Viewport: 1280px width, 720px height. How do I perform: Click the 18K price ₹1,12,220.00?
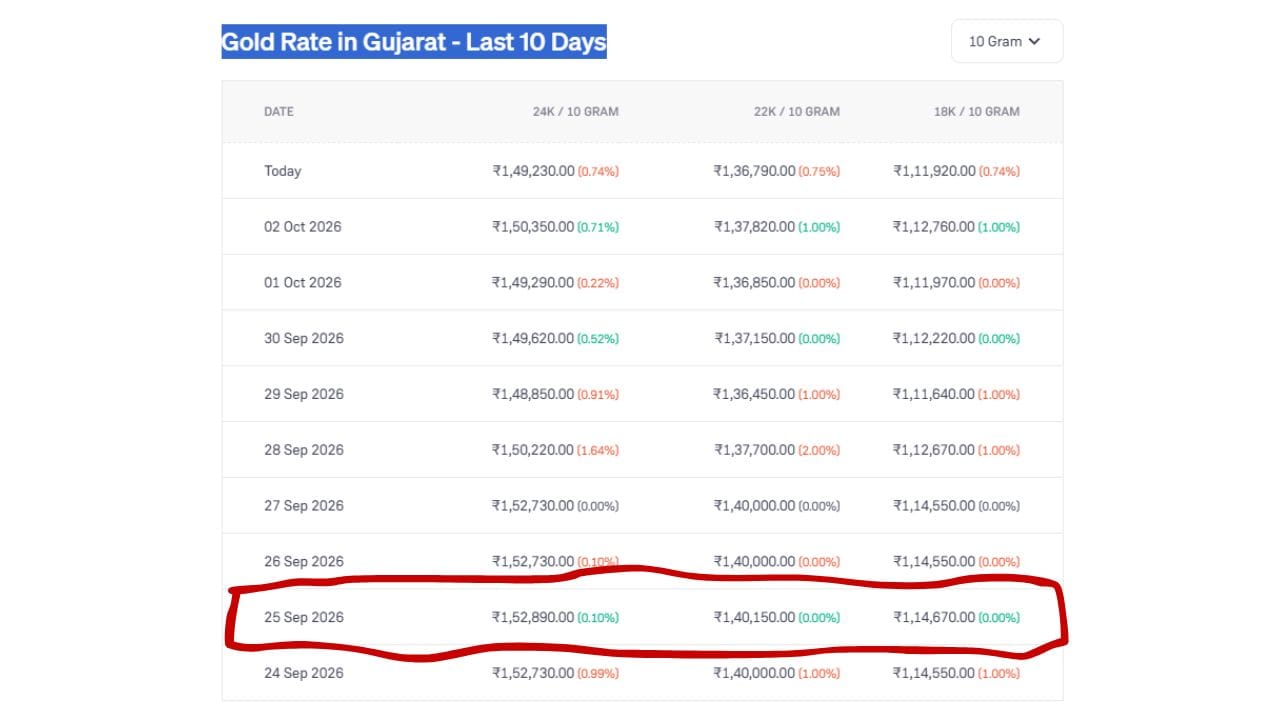(934, 339)
